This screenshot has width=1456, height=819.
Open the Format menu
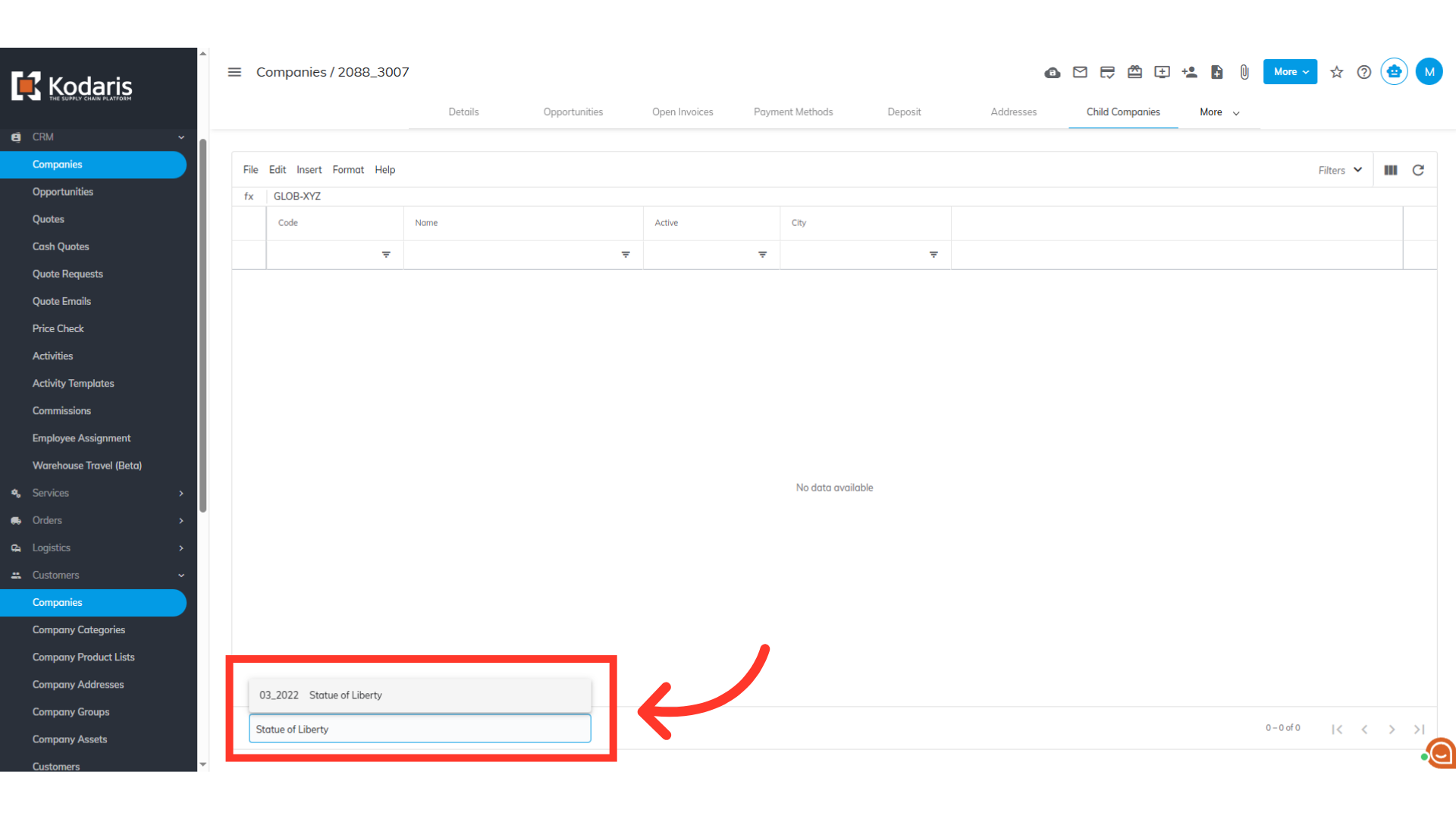tap(348, 170)
